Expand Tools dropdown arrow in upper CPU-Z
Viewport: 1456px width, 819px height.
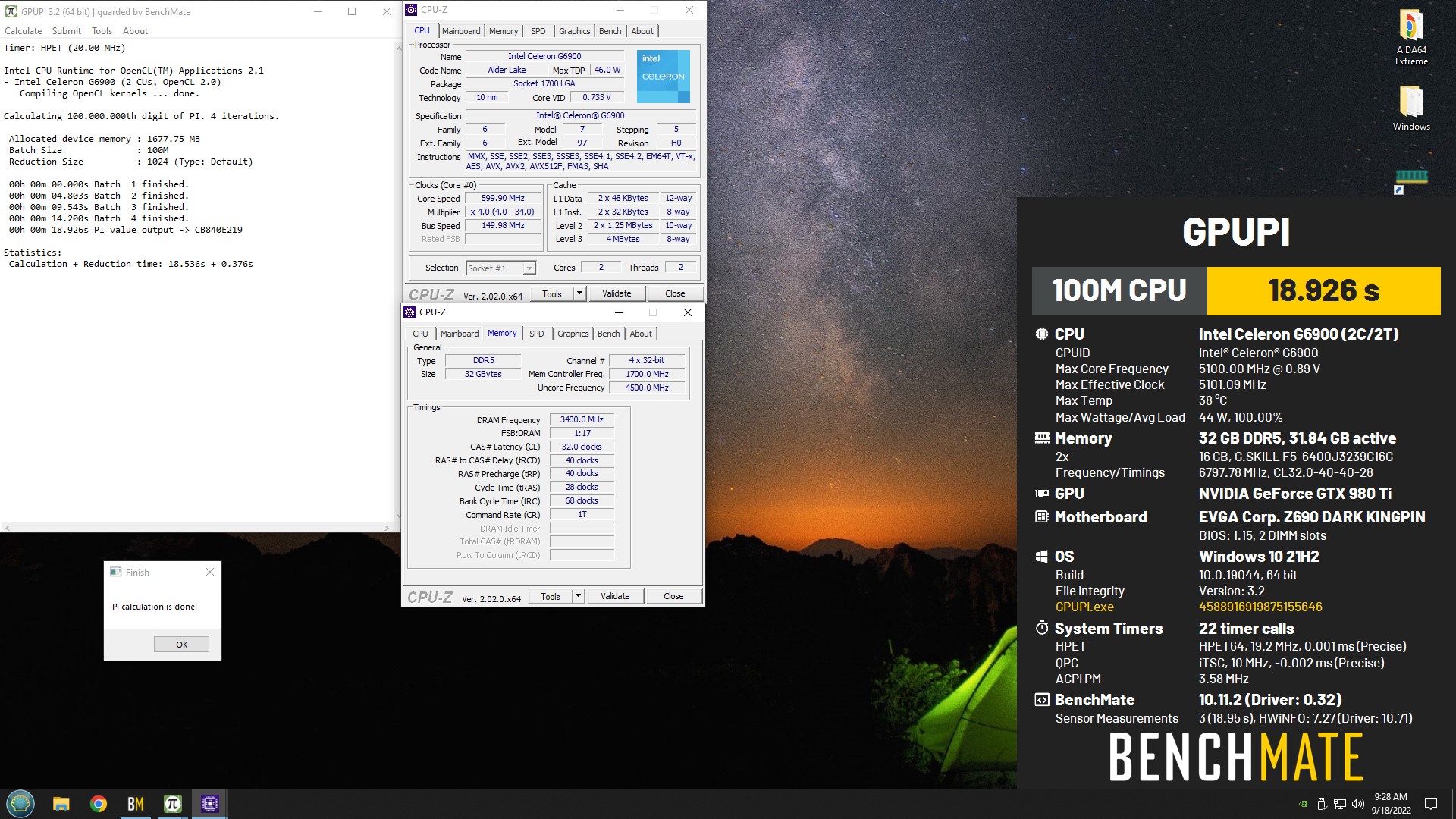pos(579,293)
